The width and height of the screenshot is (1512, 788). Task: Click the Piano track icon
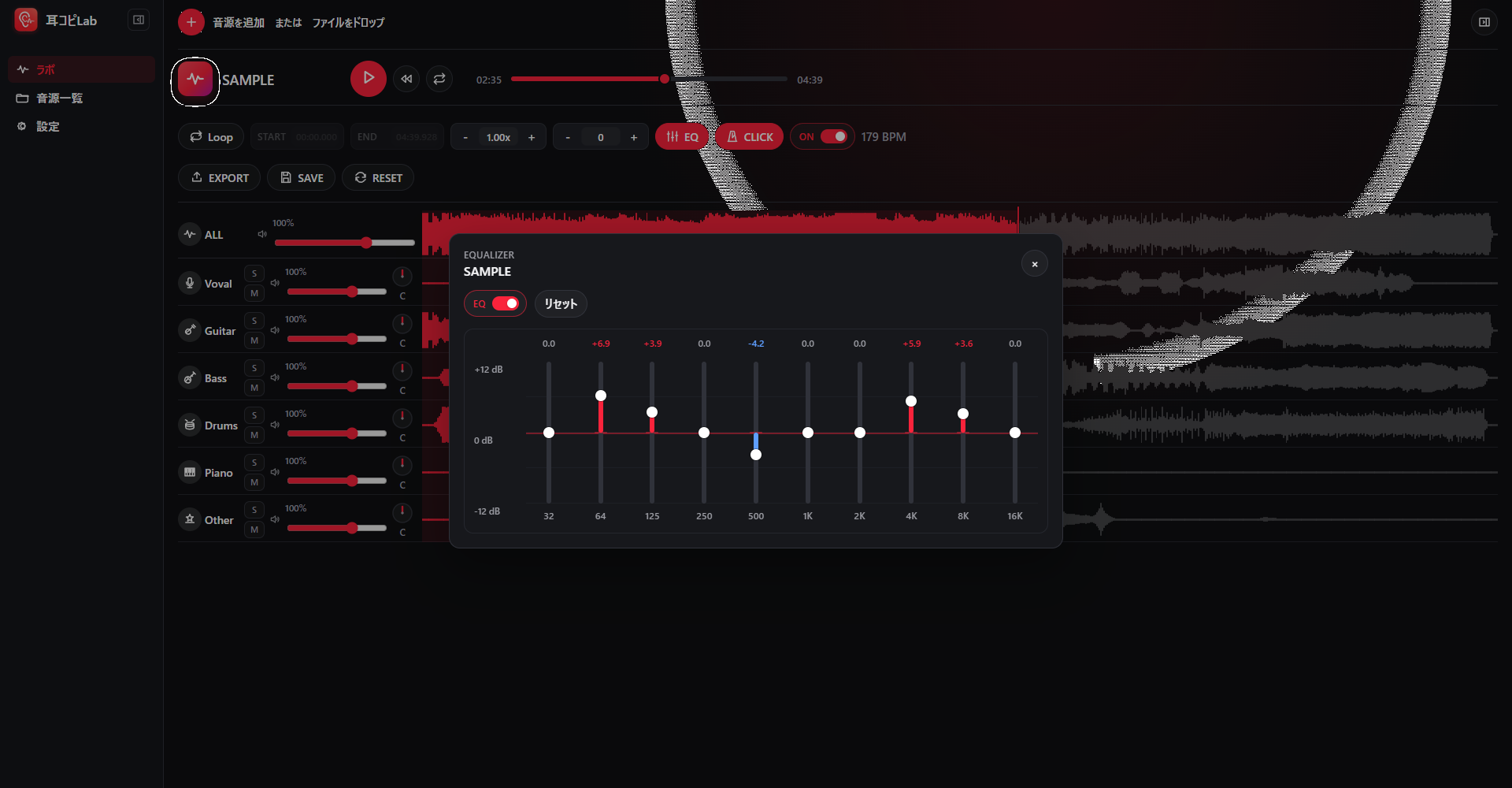pos(190,472)
